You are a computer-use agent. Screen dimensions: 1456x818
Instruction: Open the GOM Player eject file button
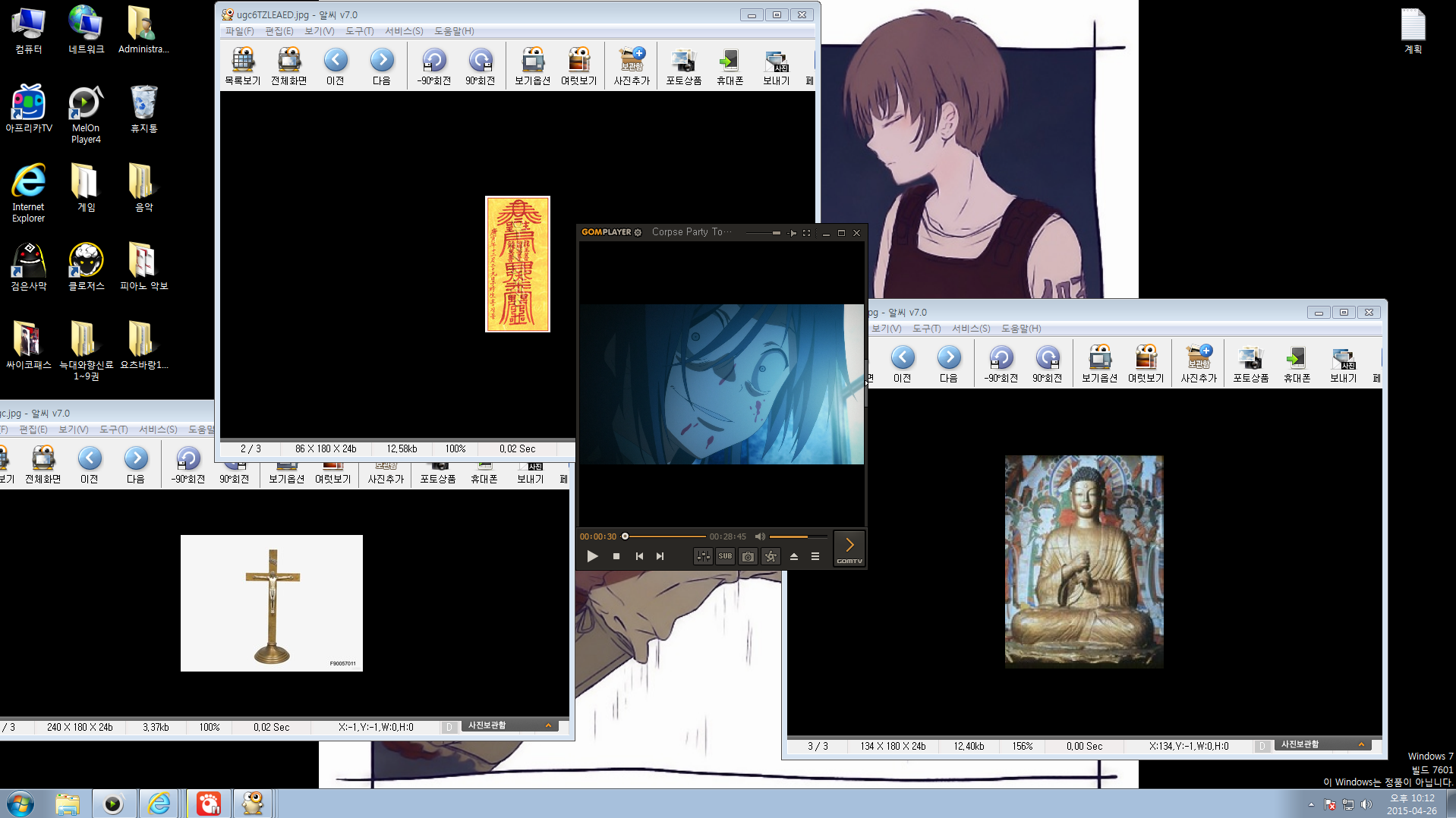(x=794, y=556)
